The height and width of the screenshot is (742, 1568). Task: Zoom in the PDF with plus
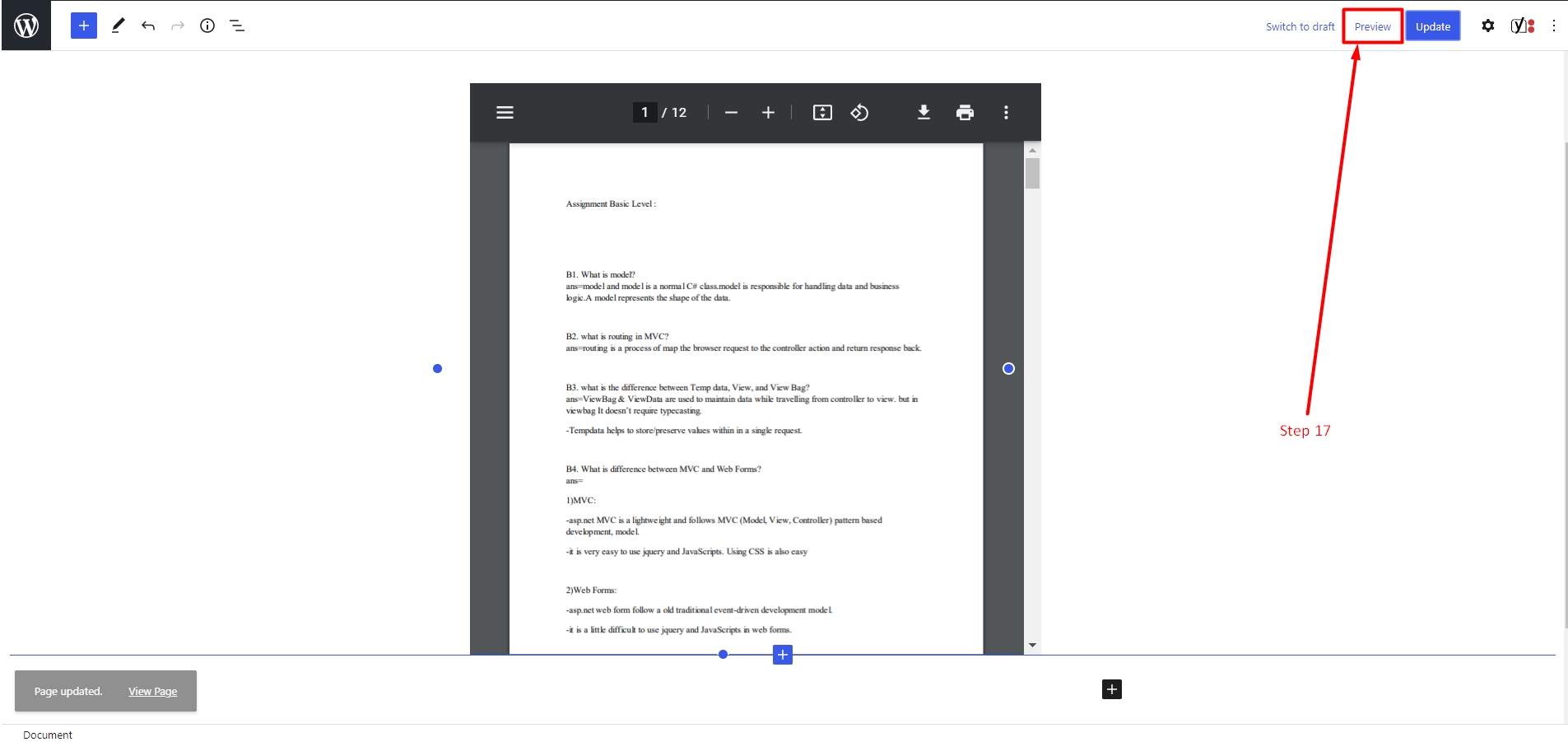(768, 113)
